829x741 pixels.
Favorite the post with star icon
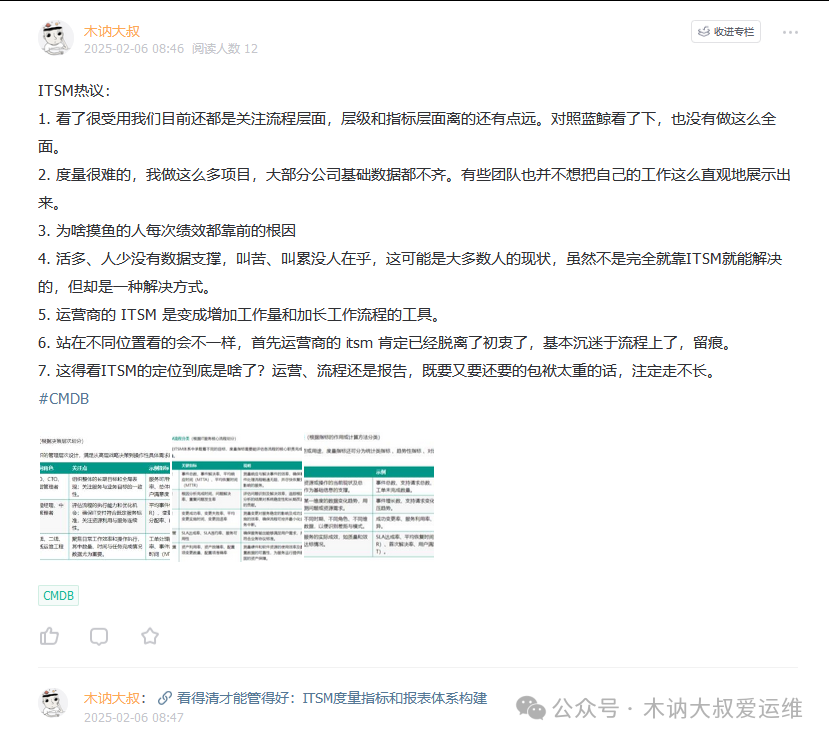click(149, 636)
